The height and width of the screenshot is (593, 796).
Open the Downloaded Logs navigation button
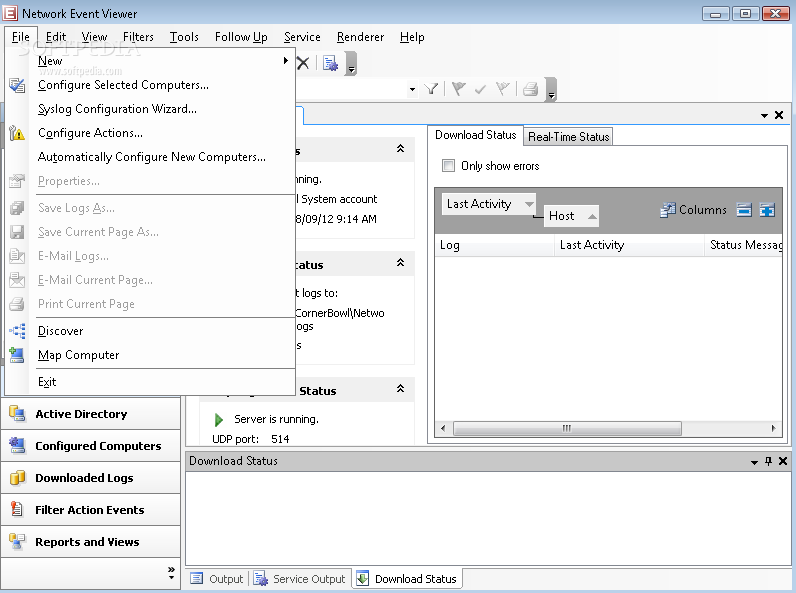click(90, 478)
